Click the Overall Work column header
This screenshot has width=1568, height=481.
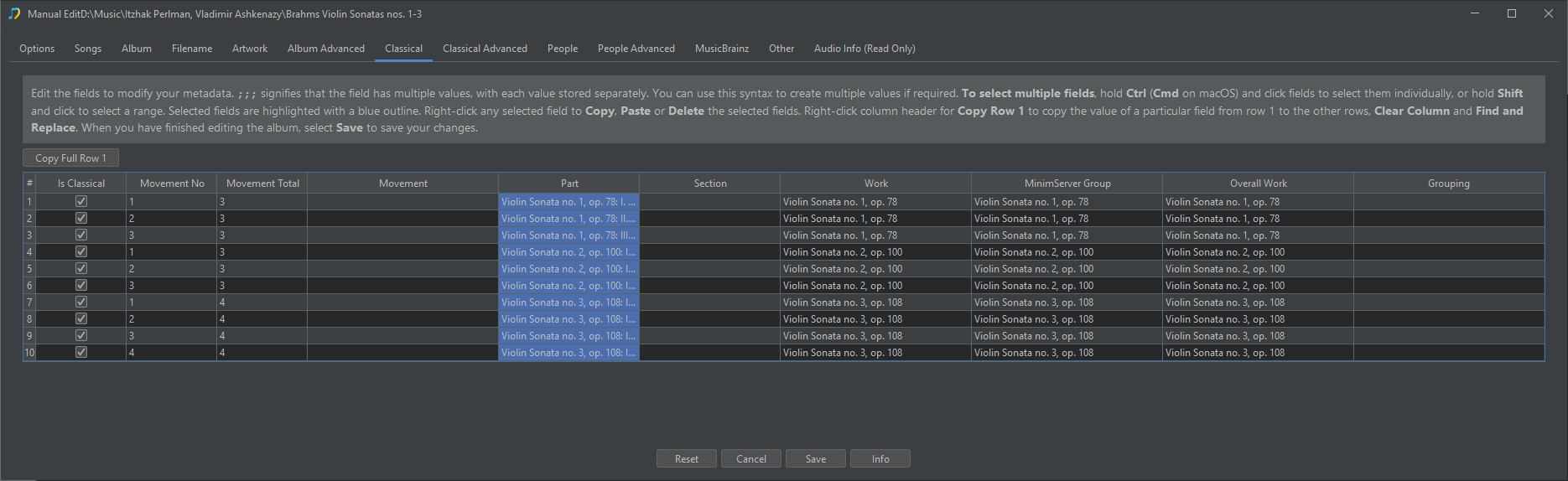(x=1259, y=183)
